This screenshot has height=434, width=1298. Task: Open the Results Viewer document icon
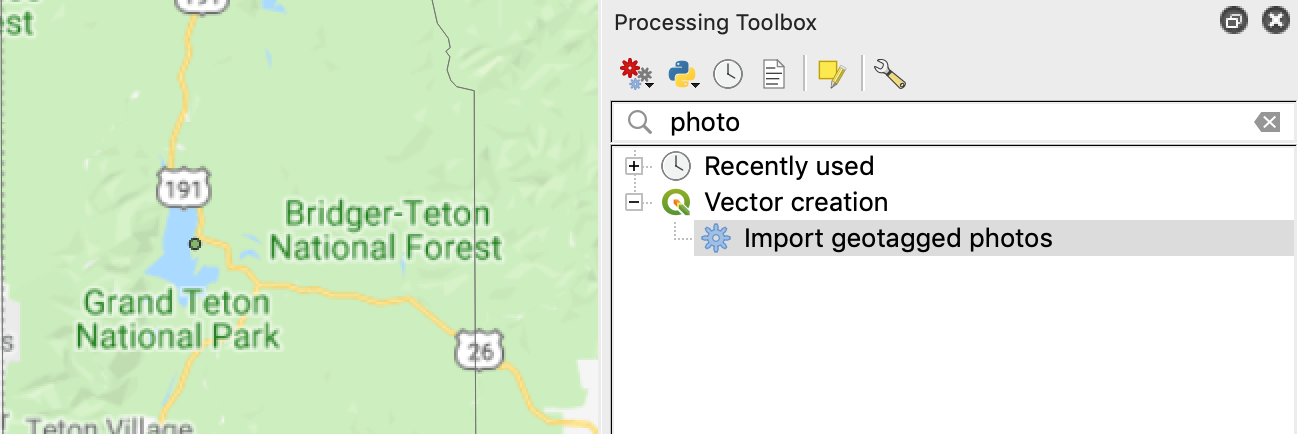[x=774, y=73]
